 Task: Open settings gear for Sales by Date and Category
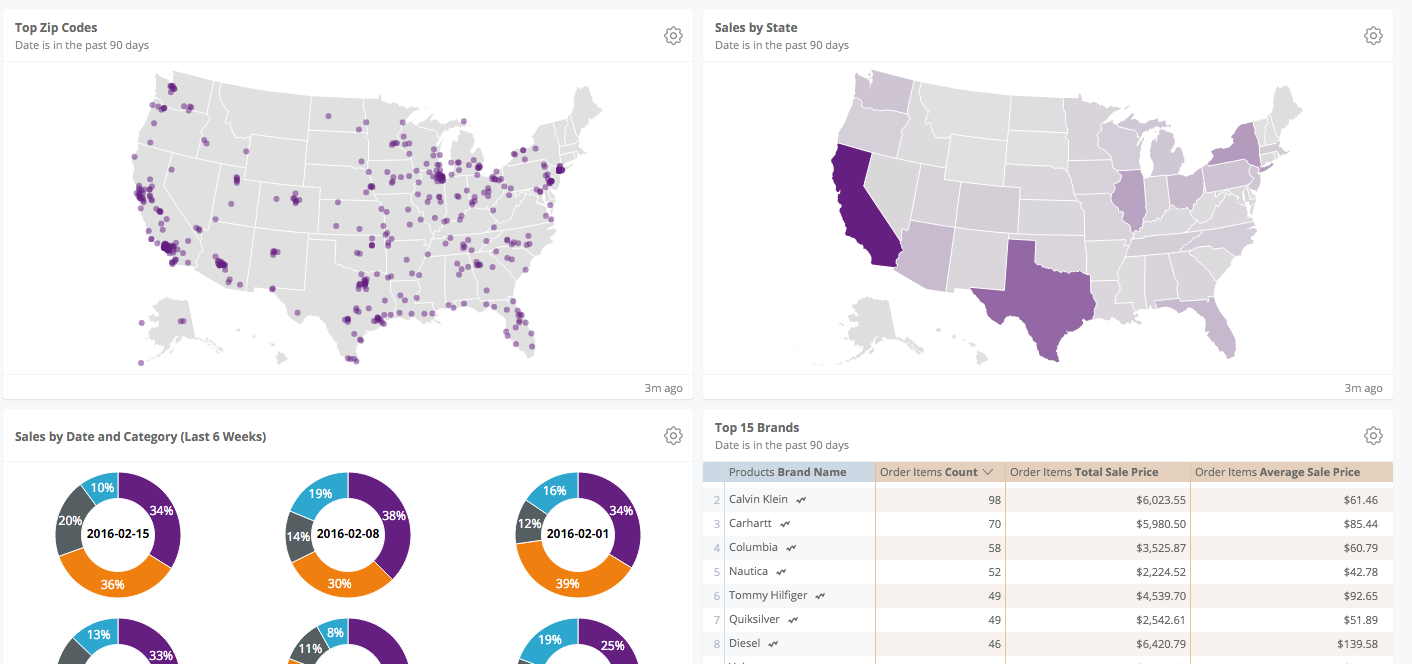(673, 436)
